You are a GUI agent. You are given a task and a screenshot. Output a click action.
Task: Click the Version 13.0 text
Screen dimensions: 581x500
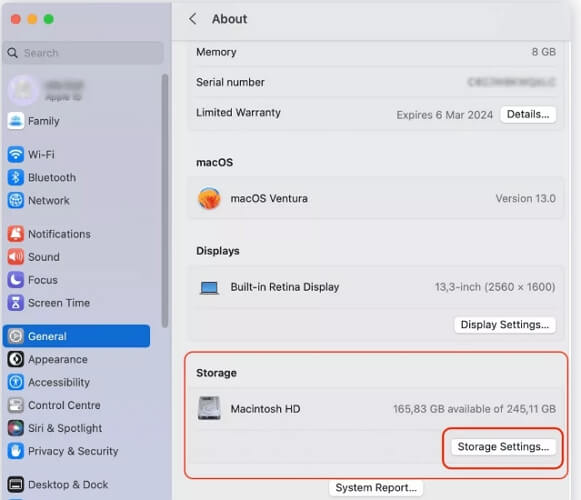(525, 198)
